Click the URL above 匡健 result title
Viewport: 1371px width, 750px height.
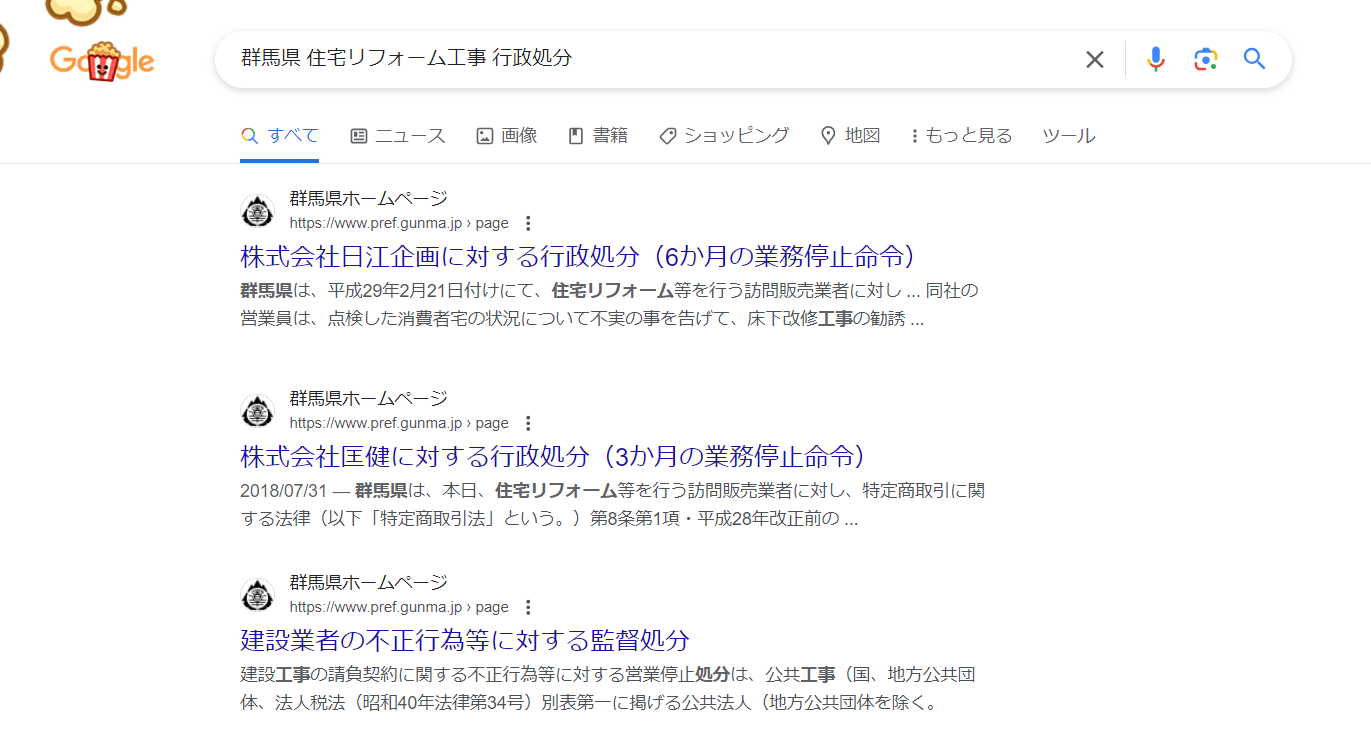[x=399, y=423]
